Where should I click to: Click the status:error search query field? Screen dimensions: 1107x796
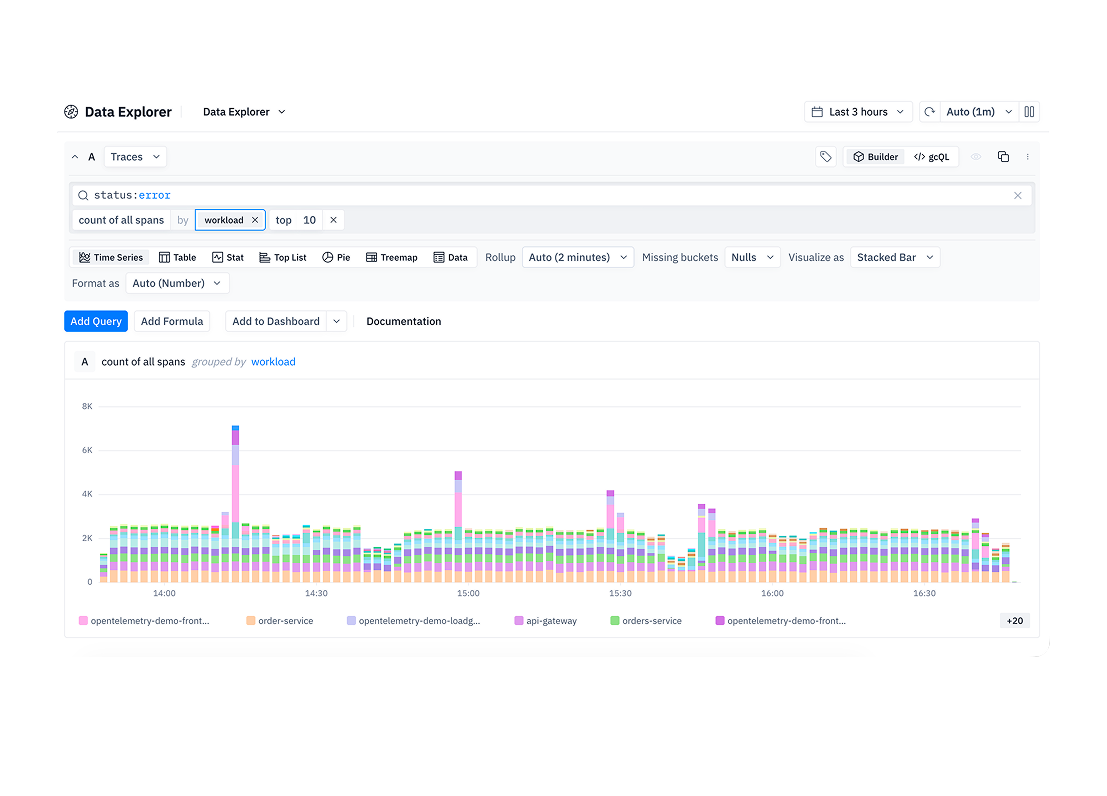(x=552, y=196)
